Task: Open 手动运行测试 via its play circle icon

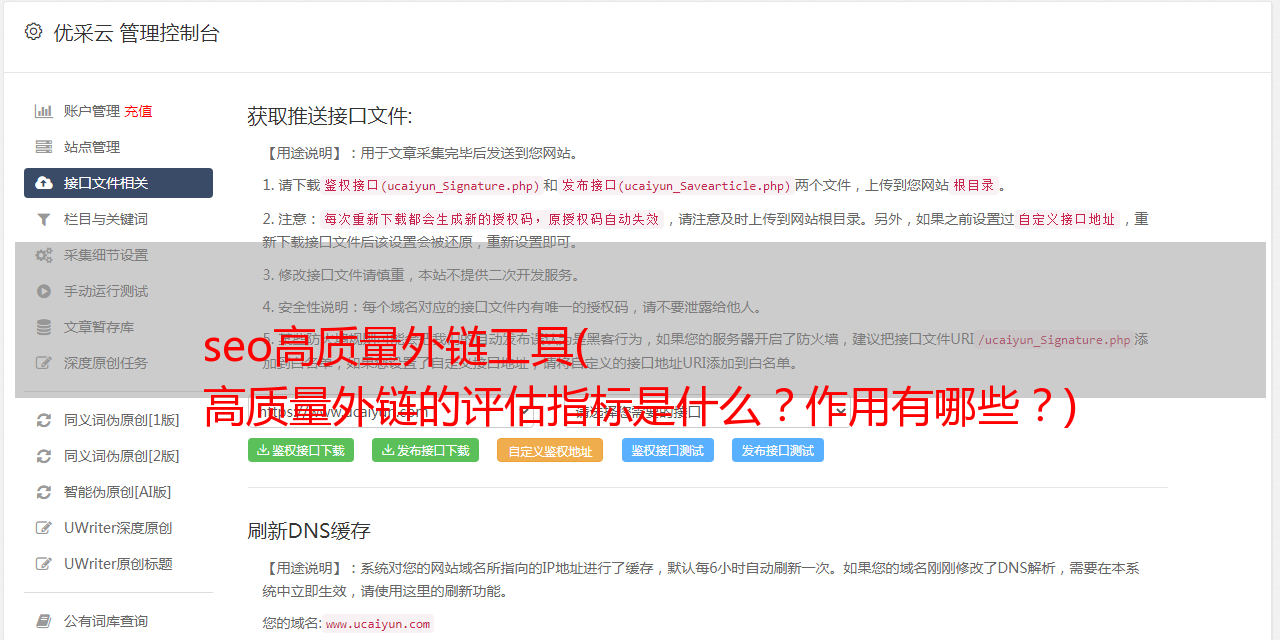Action: (x=44, y=291)
